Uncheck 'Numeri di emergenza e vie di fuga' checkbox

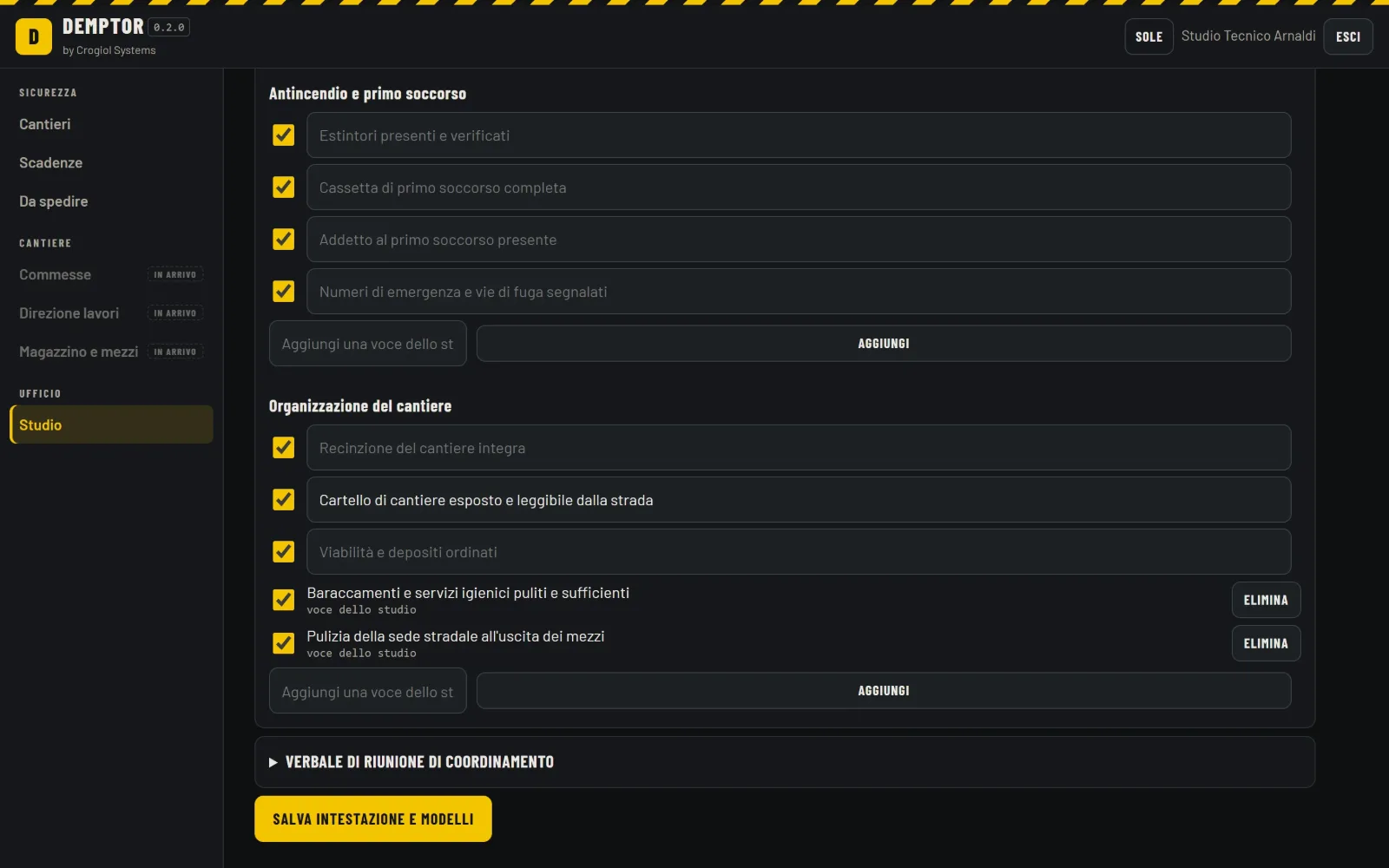(x=283, y=292)
